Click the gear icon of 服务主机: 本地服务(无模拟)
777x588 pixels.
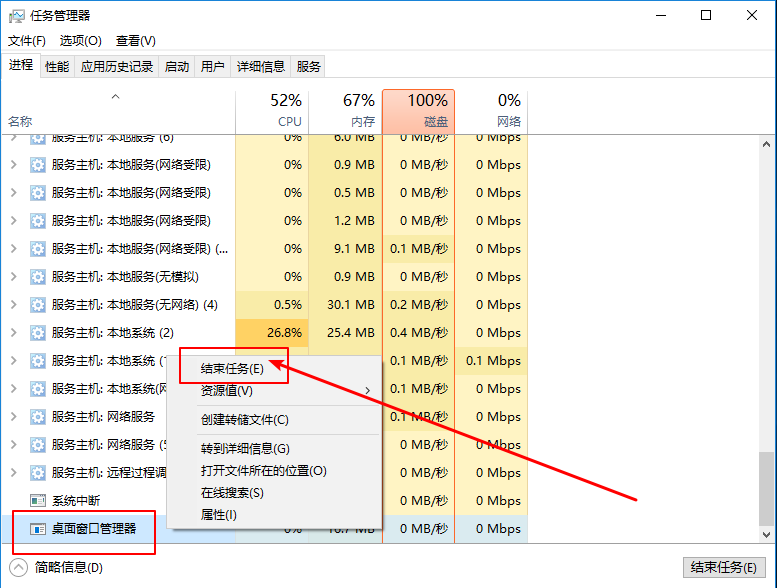point(38,277)
